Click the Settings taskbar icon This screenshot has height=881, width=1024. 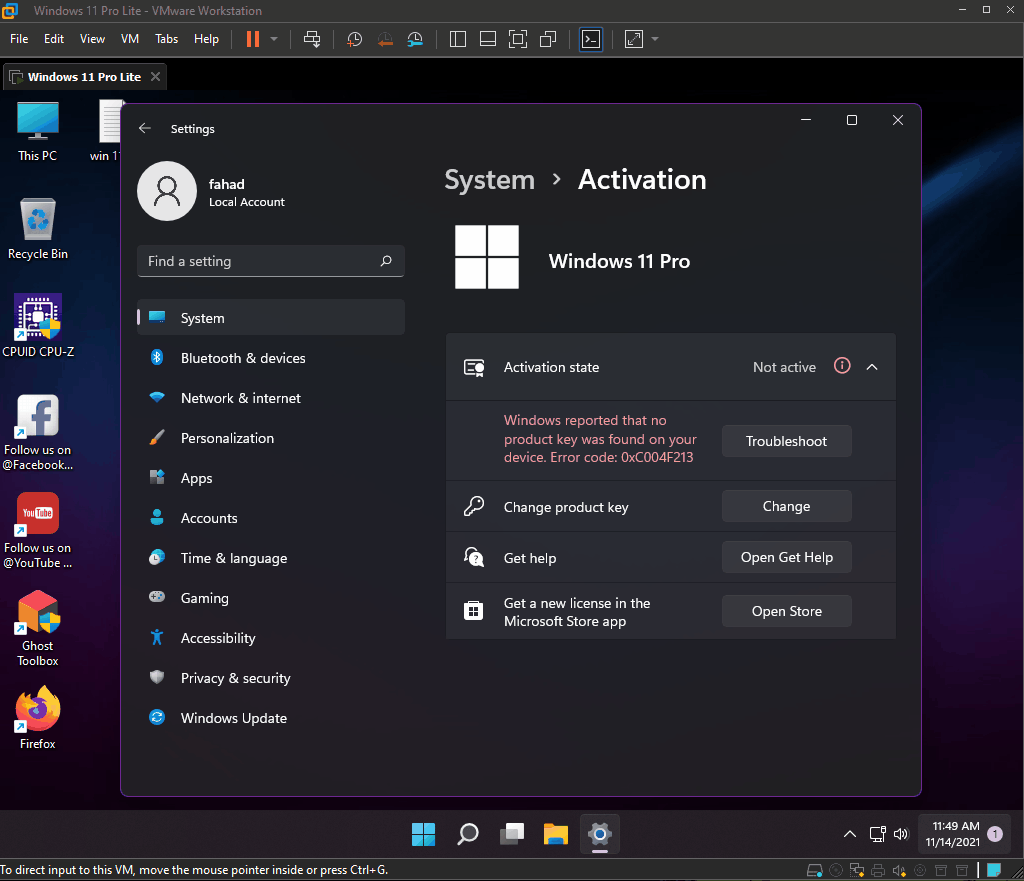pos(600,834)
